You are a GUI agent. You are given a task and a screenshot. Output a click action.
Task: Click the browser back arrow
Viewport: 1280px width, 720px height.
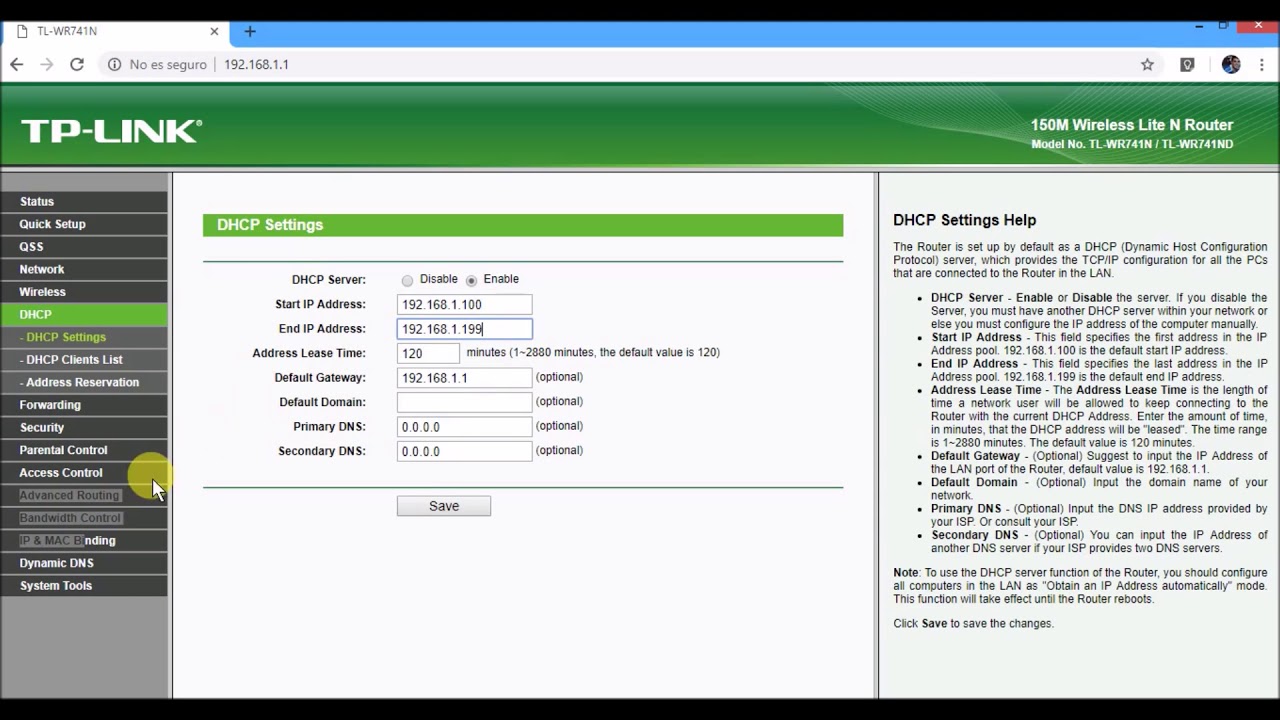tap(16, 64)
